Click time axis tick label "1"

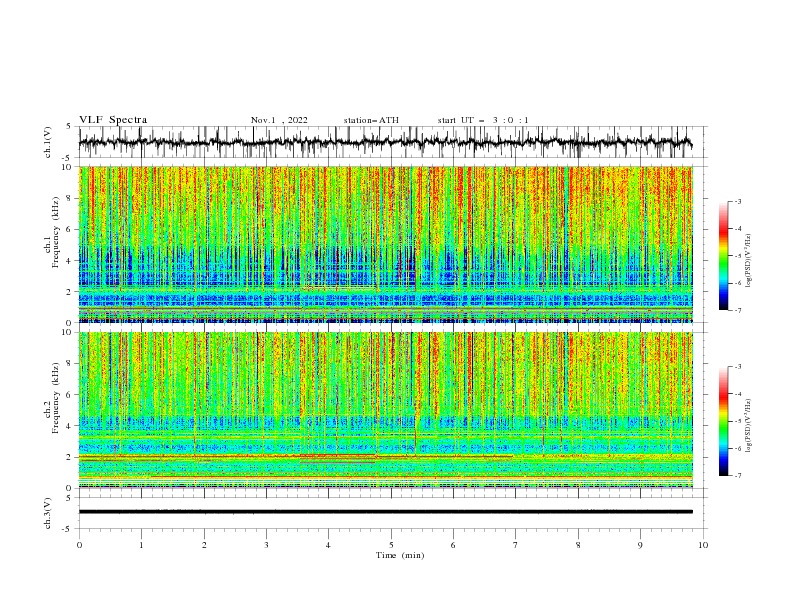141,545
